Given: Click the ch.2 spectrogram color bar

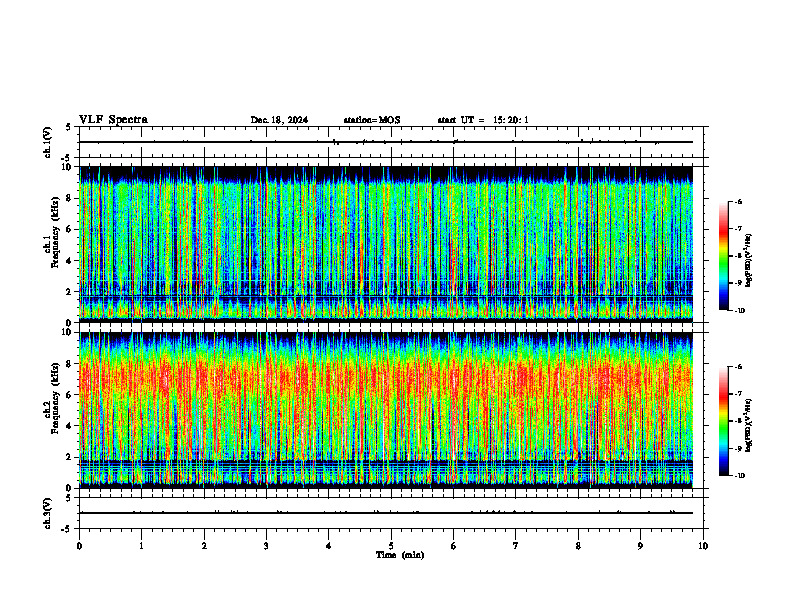Looking at the screenshot, I should (x=723, y=421).
